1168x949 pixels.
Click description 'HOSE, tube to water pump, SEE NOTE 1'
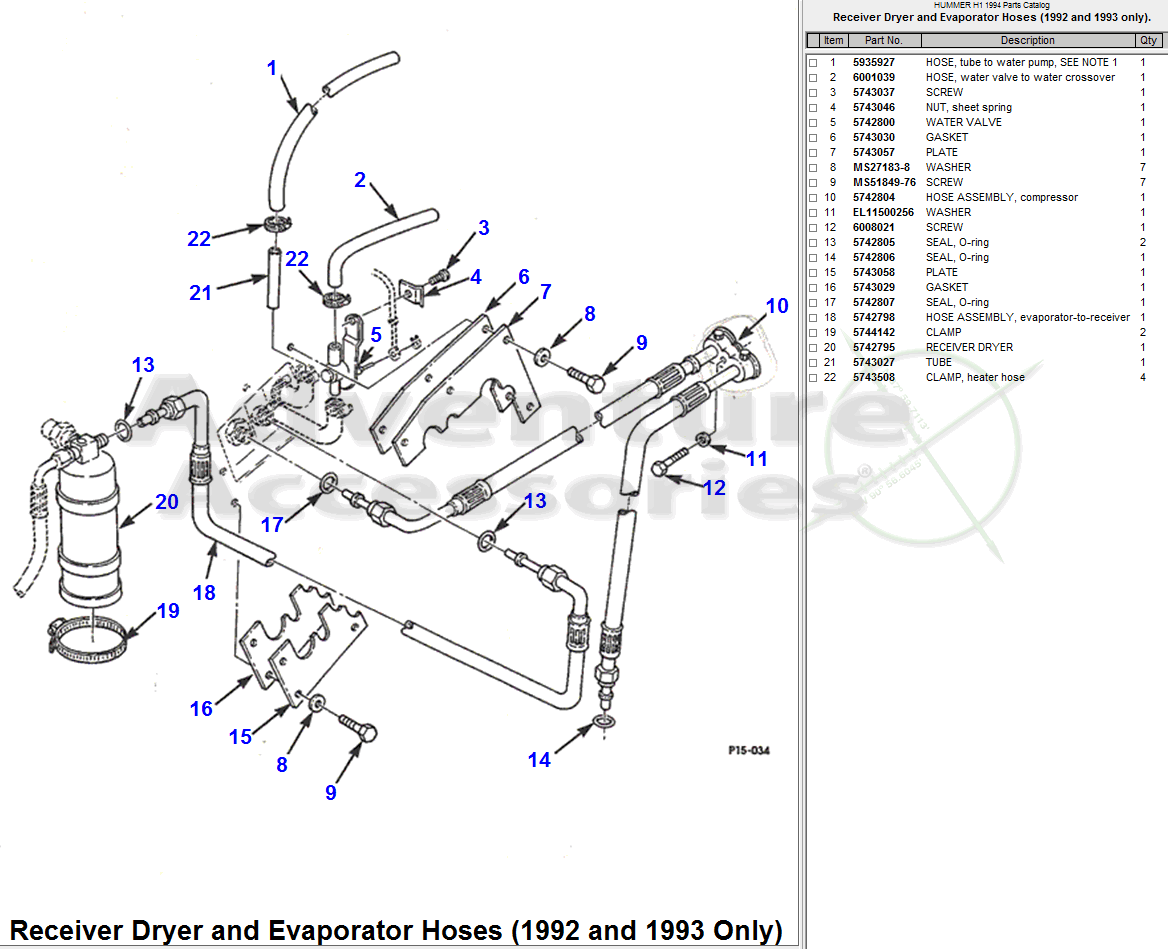[x=1022, y=63]
